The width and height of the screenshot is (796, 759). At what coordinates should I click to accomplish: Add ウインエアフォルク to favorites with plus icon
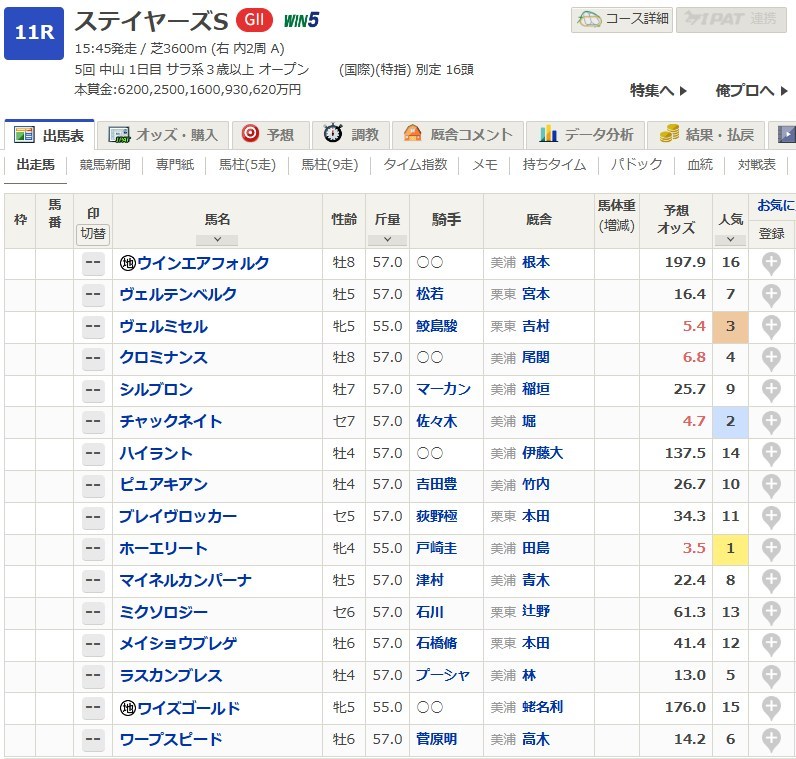pyautogui.click(x=770, y=263)
